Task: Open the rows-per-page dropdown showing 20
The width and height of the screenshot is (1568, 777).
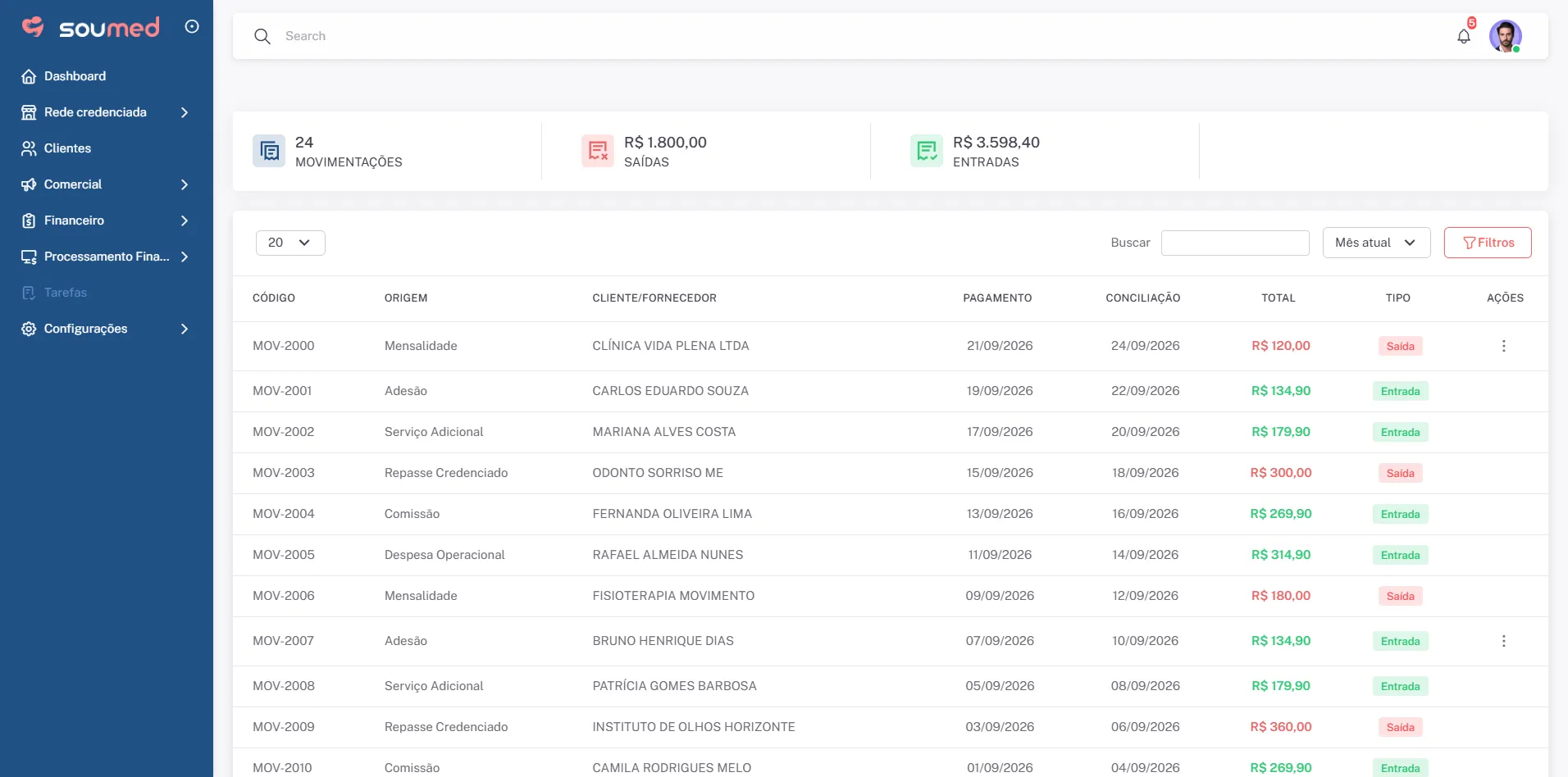Action: [290, 243]
